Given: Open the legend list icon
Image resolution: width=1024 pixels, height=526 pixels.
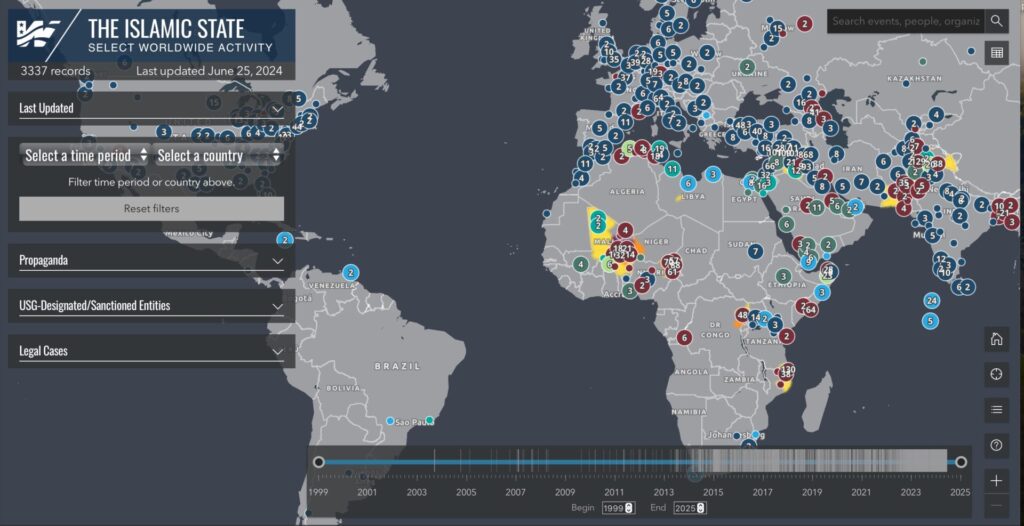Looking at the screenshot, I should pyautogui.click(x=997, y=410).
